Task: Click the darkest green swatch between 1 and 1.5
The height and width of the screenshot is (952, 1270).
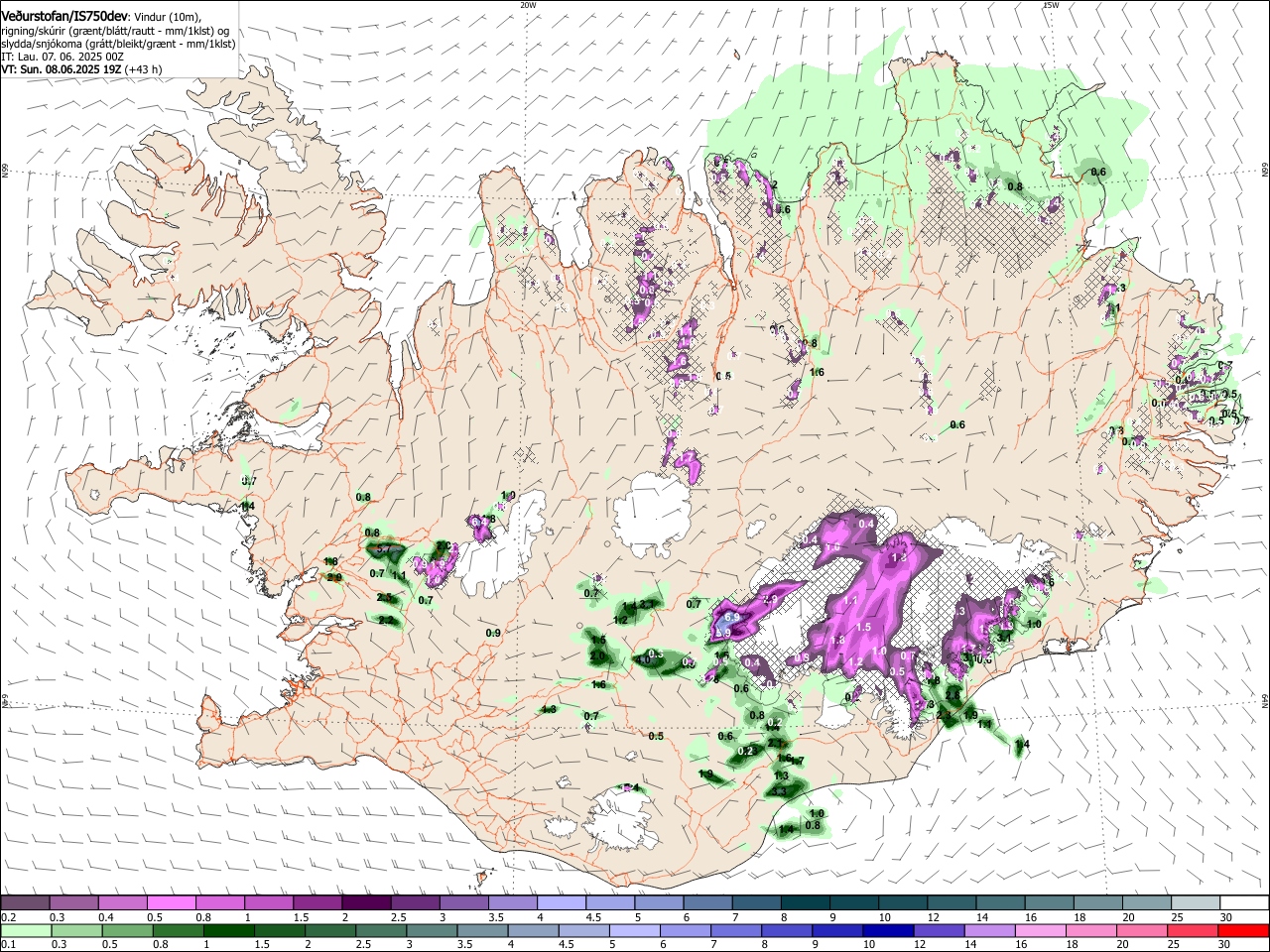Action: coord(229,930)
